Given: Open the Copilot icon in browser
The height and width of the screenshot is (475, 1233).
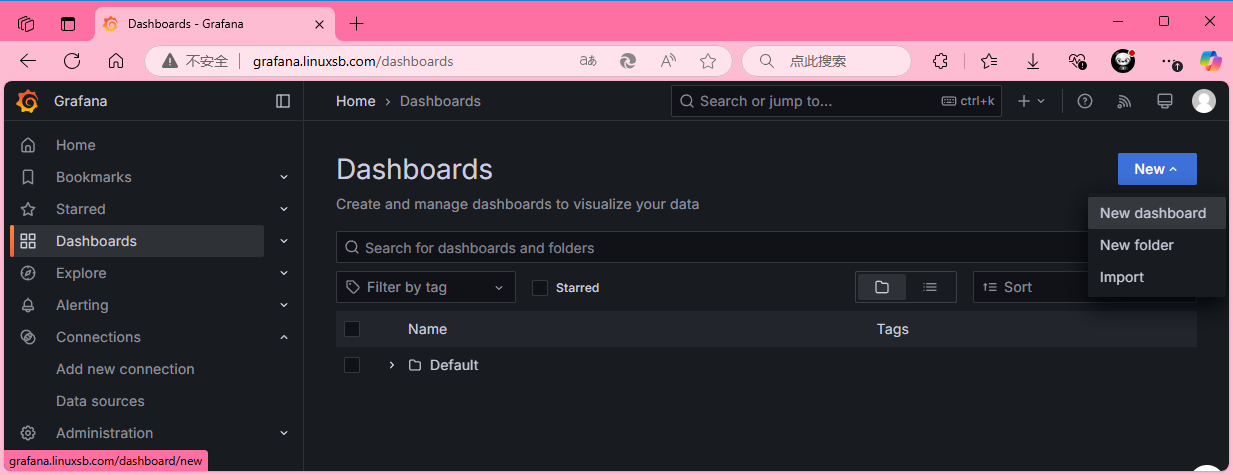Looking at the screenshot, I should 1211,61.
